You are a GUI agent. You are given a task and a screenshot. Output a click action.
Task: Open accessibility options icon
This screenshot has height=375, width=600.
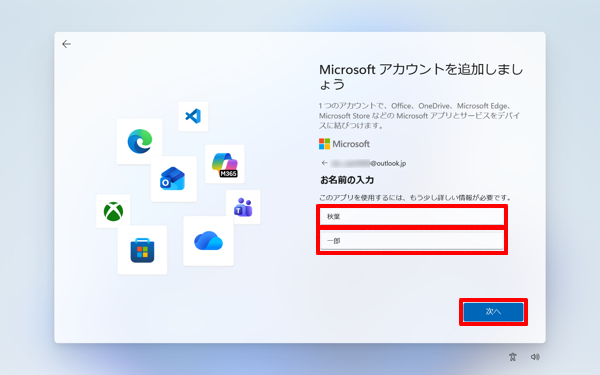click(x=513, y=357)
